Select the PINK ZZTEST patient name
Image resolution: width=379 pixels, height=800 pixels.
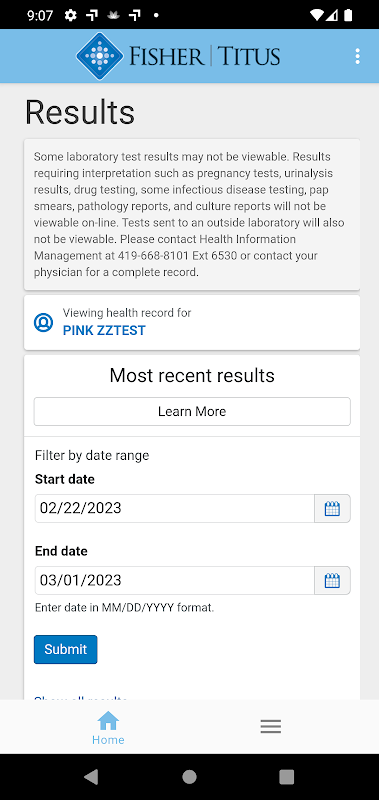click(x=104, y=331)
